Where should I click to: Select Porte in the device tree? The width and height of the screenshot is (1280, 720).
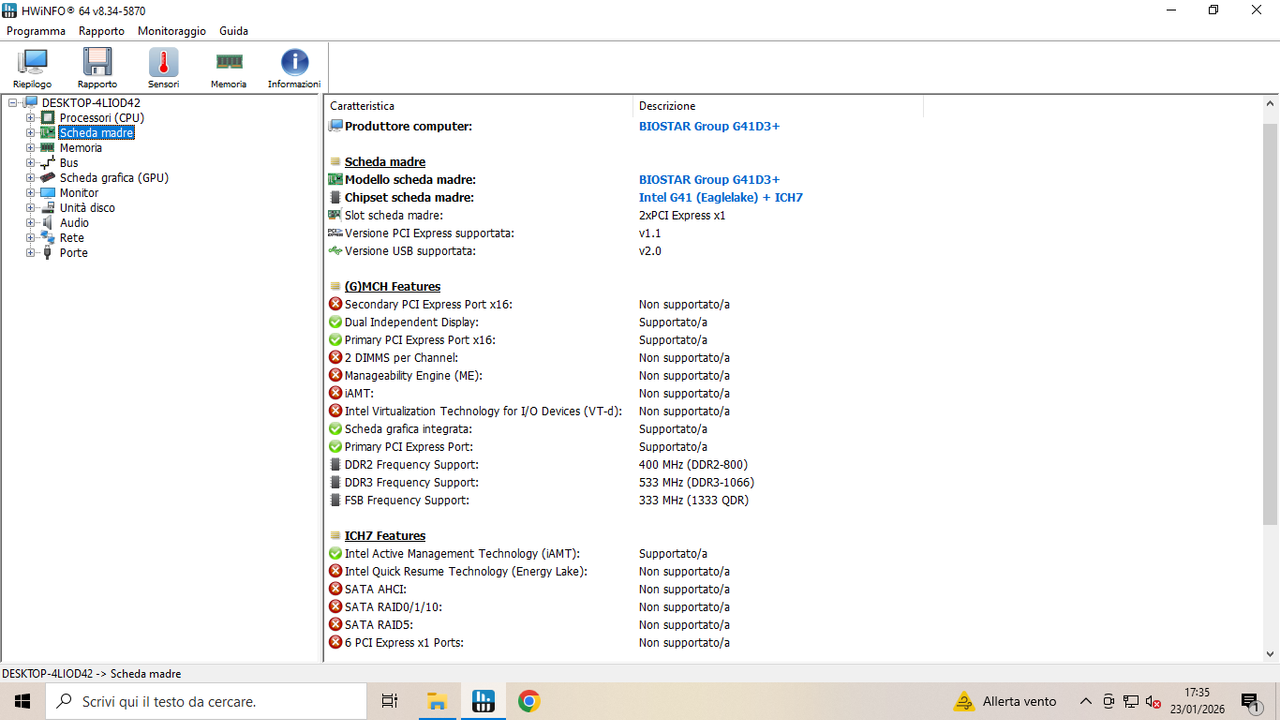[73, 253]
